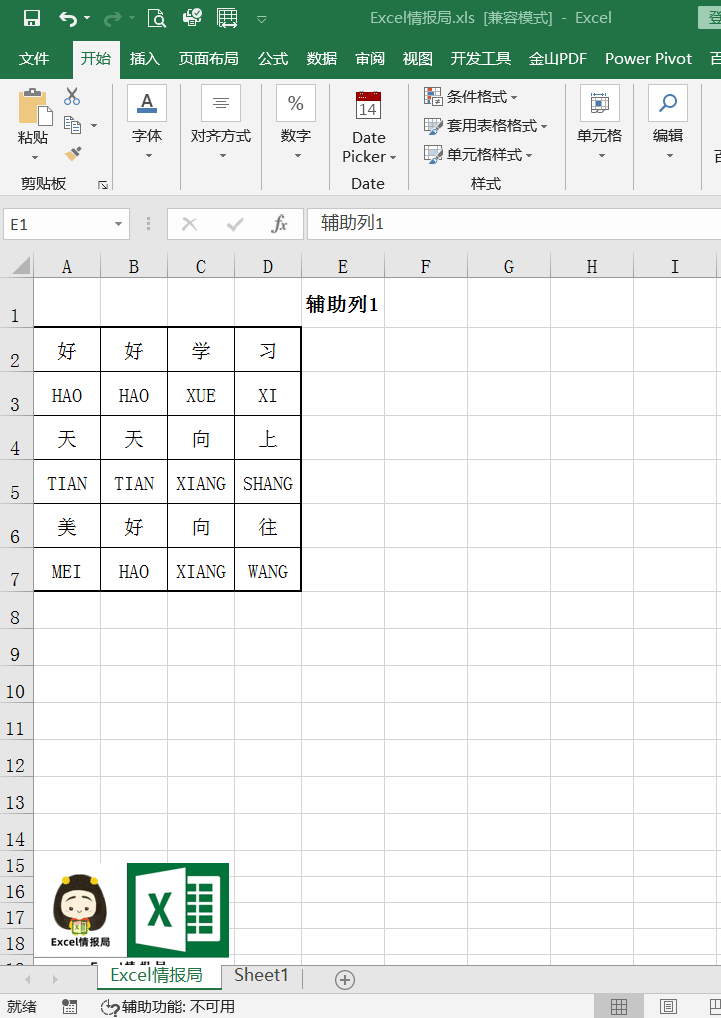Screen dimensions: 721x1018
Task: Select column G header
Action: [509, 266]
